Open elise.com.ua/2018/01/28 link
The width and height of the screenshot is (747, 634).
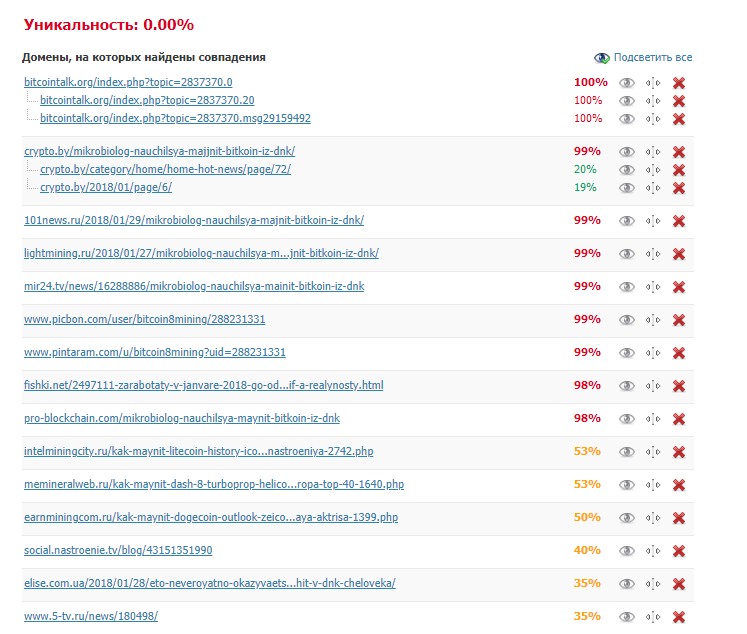(210, 583)
